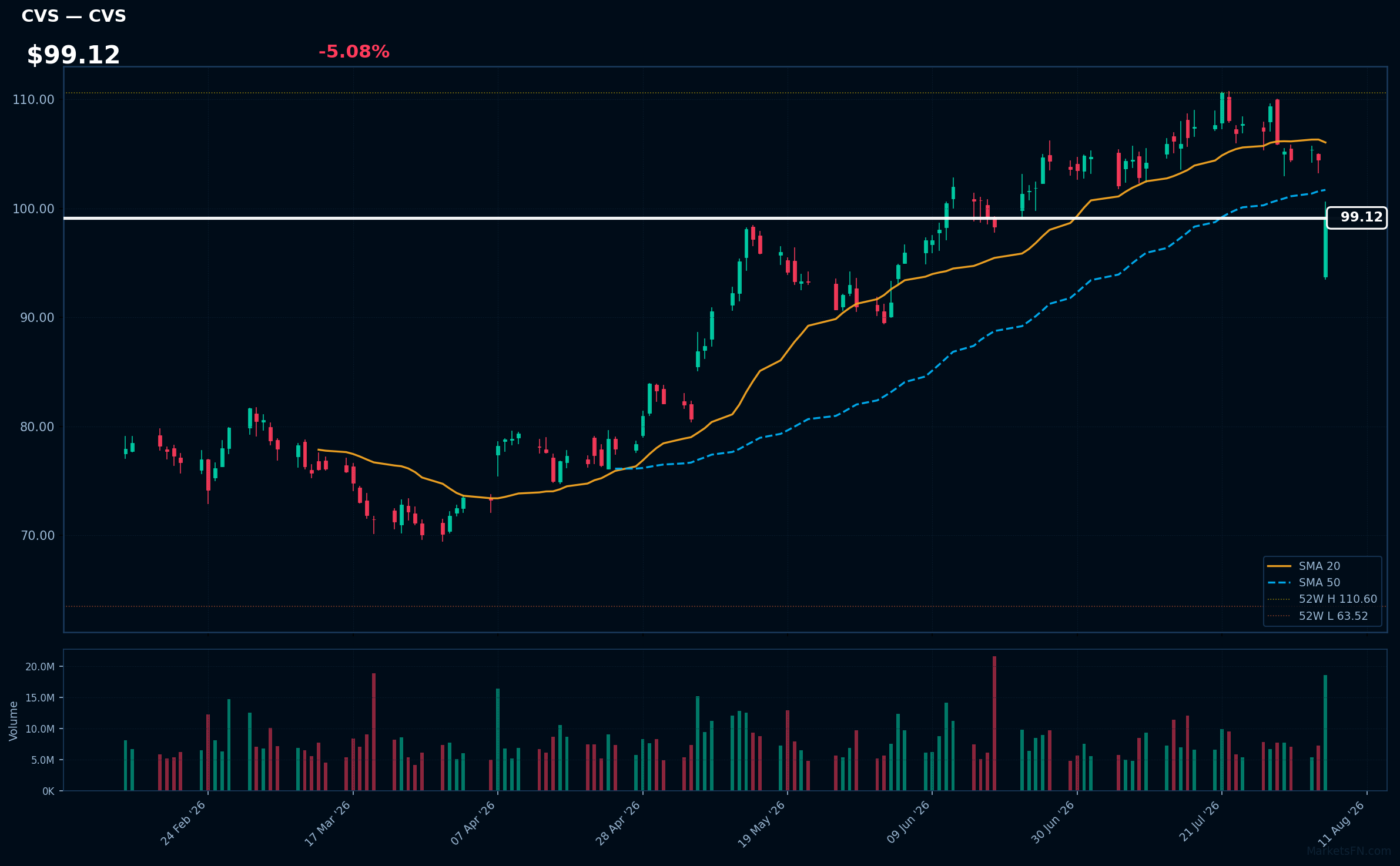The width and height of the screenshot is (1400, 866).
Task: Click the tallest red volume bar in June
Action: (x=994, y=723)
